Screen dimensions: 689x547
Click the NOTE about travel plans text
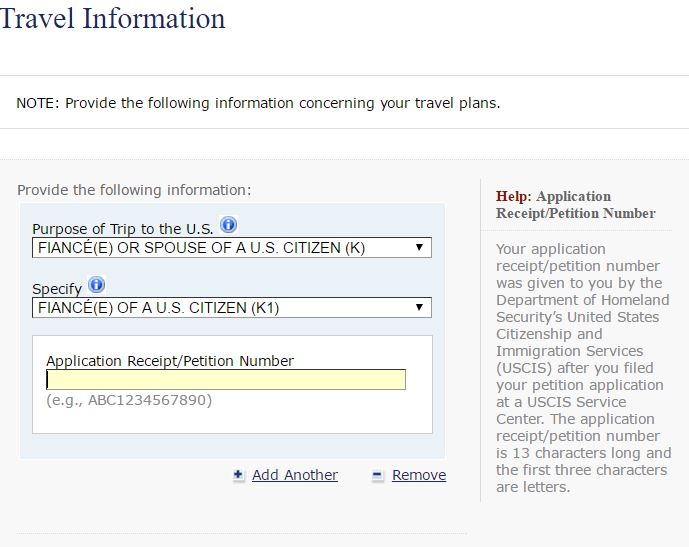coord(258,103)
